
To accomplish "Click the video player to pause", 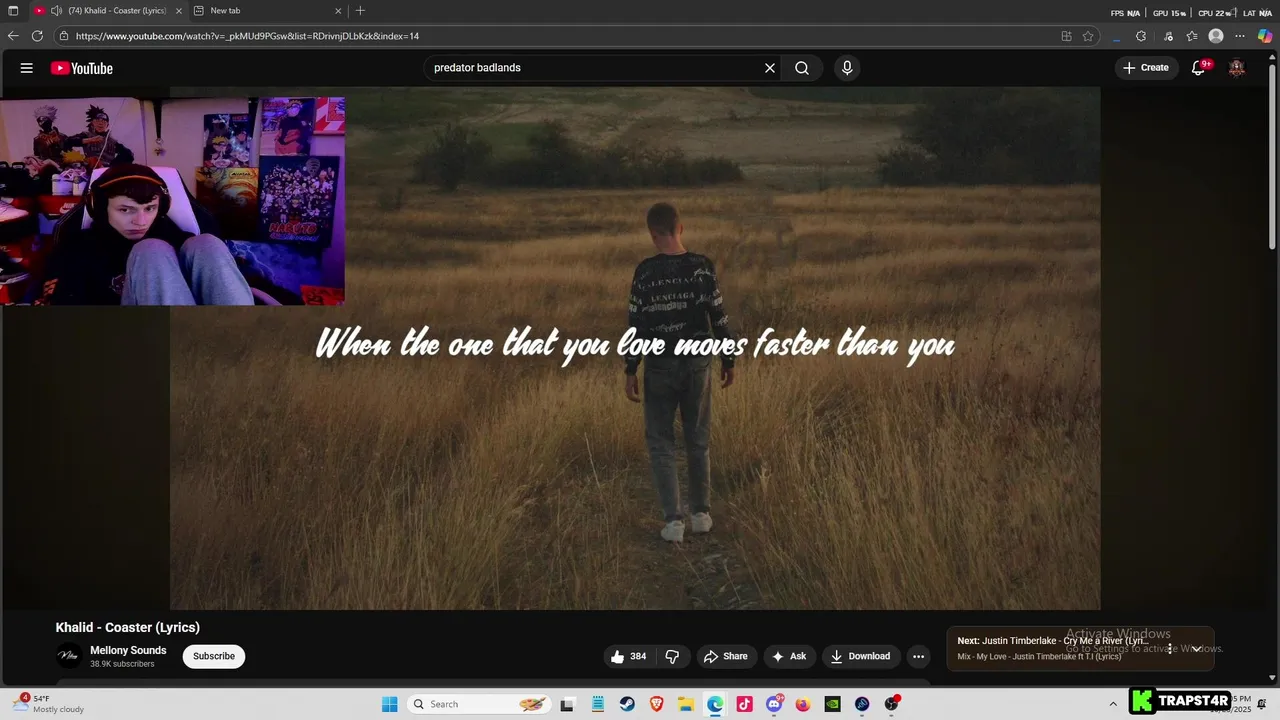I will (x=635, y=348).
